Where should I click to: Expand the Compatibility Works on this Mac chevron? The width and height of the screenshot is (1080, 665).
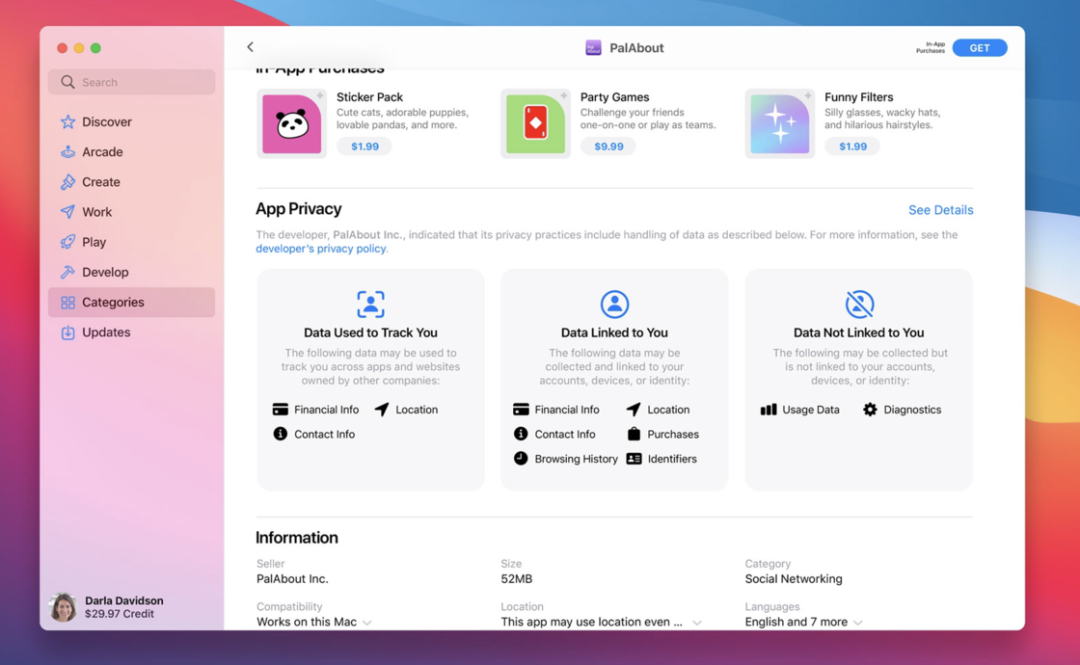[x=367, y=622]
